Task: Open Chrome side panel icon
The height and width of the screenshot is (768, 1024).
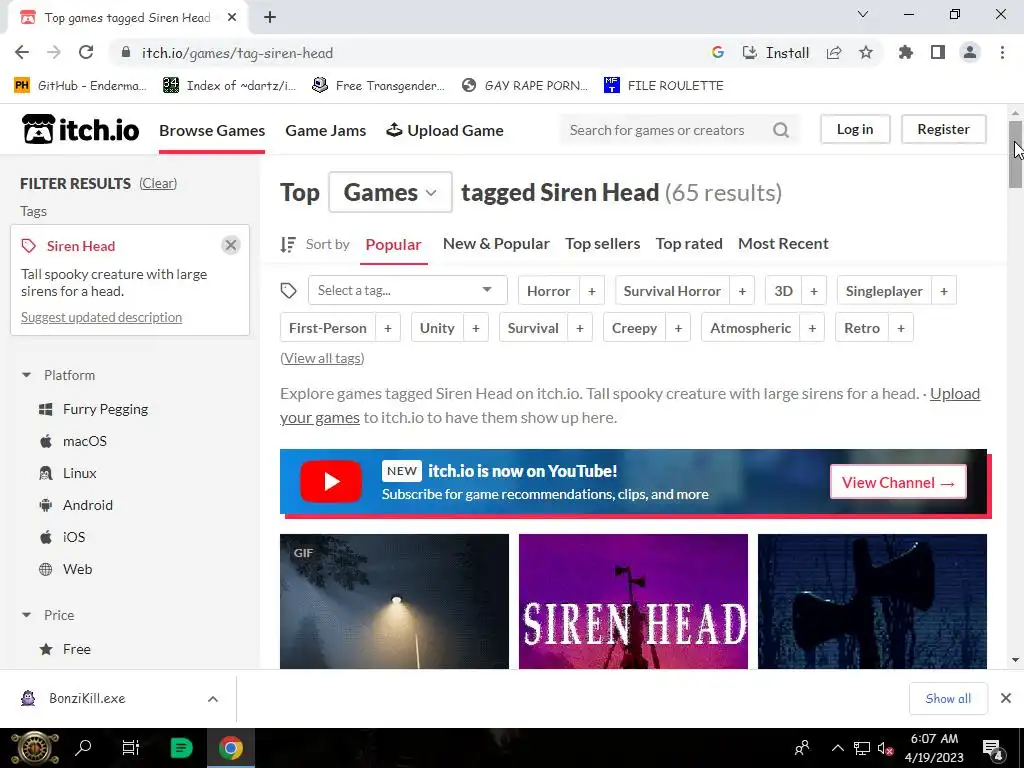Action: (938, 53)
